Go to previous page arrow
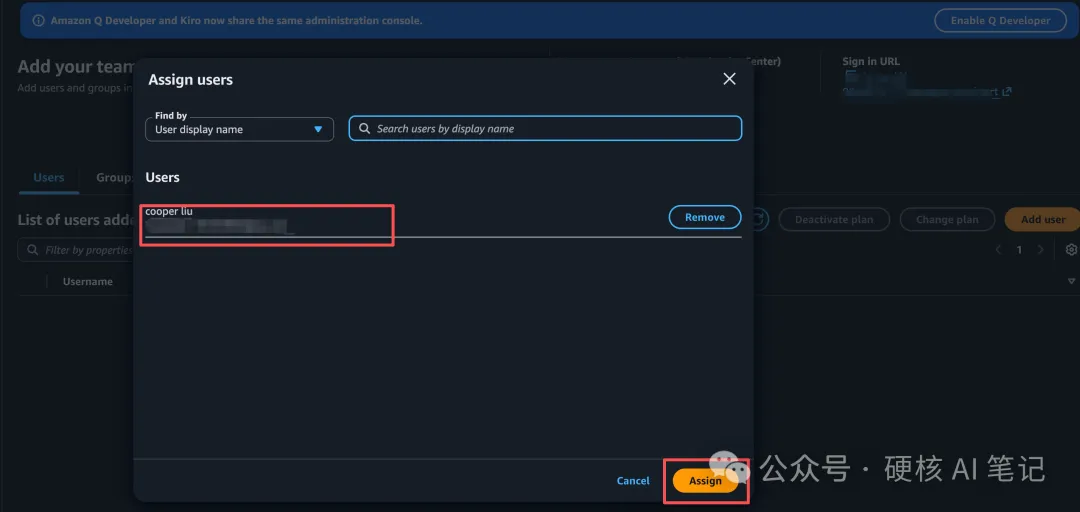 (998, 250)
